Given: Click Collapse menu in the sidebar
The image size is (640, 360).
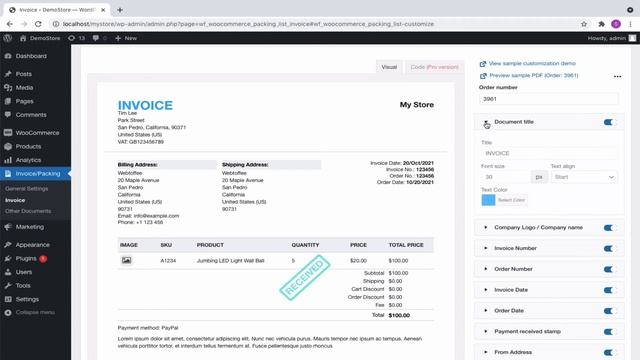Looking at the screenshot, I should point(36,312).
